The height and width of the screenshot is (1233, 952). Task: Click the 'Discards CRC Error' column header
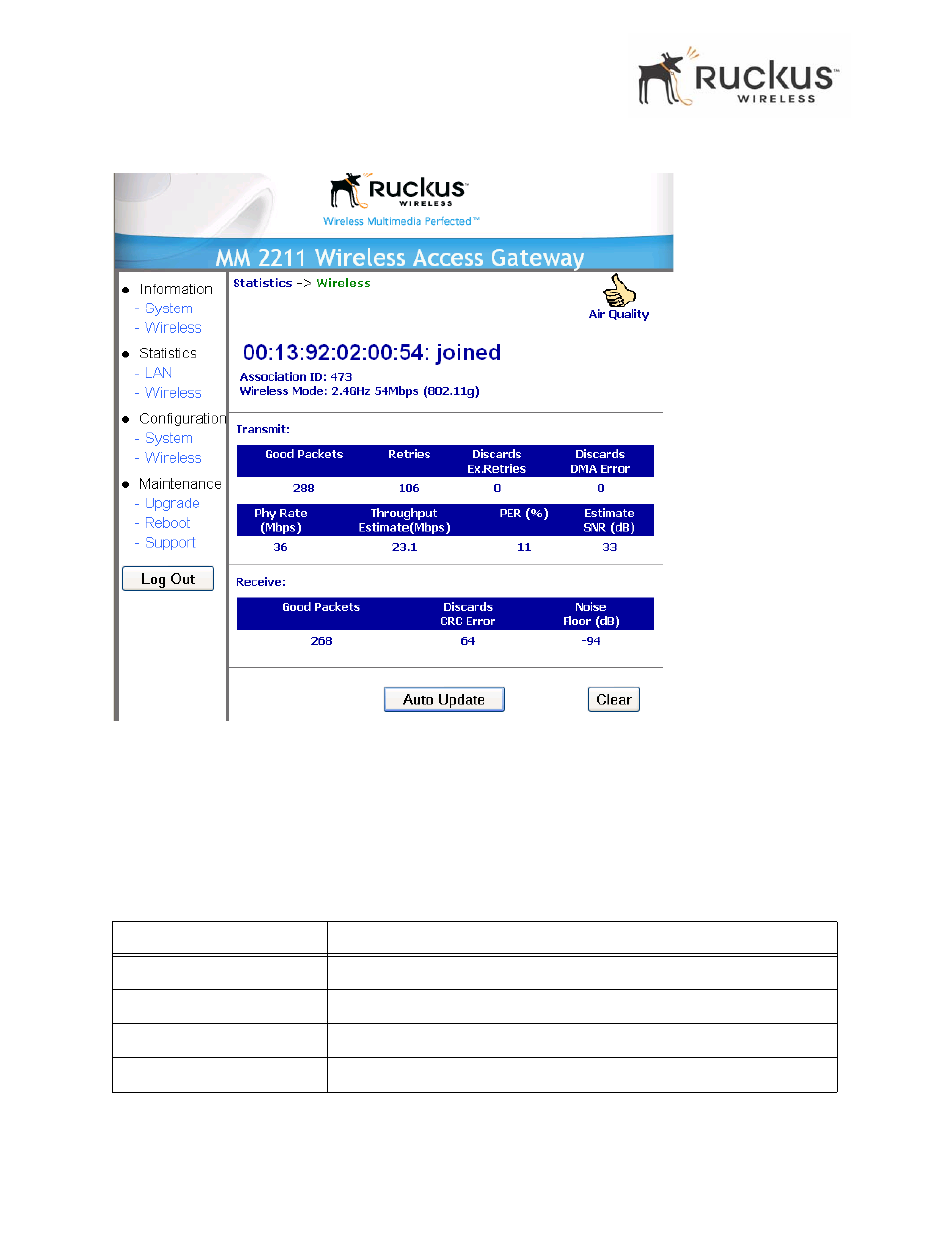[x=468, y=614]
